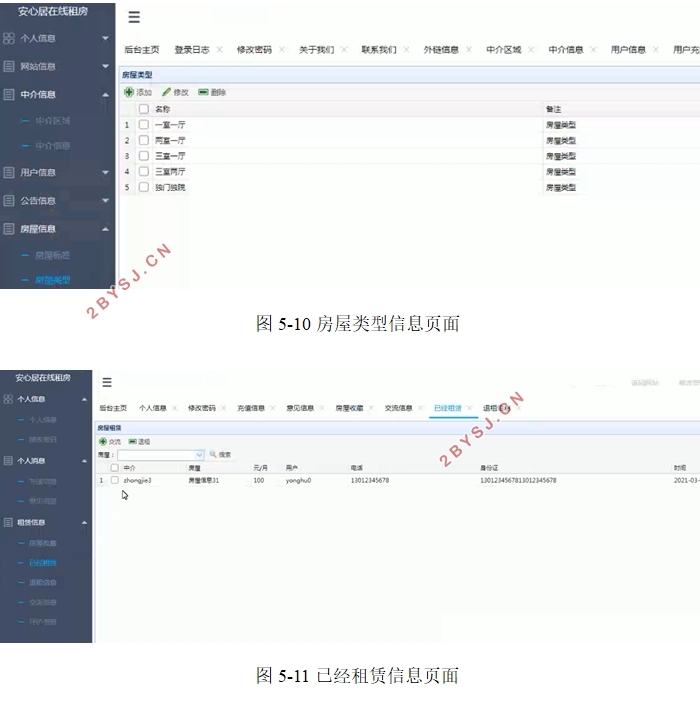Click the 备注 column header
The height and width of the screenshot is (728, 700).
(x=553, y=109)
